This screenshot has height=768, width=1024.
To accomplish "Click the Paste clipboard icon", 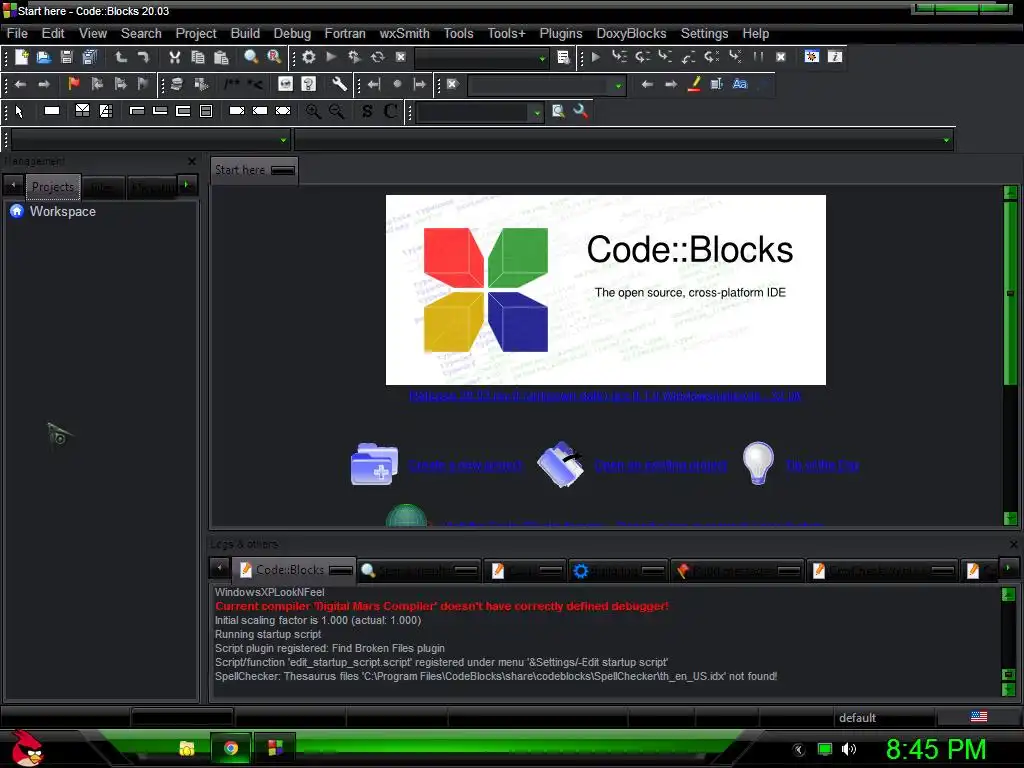I will pyautogui.click(x=221, y=57).
